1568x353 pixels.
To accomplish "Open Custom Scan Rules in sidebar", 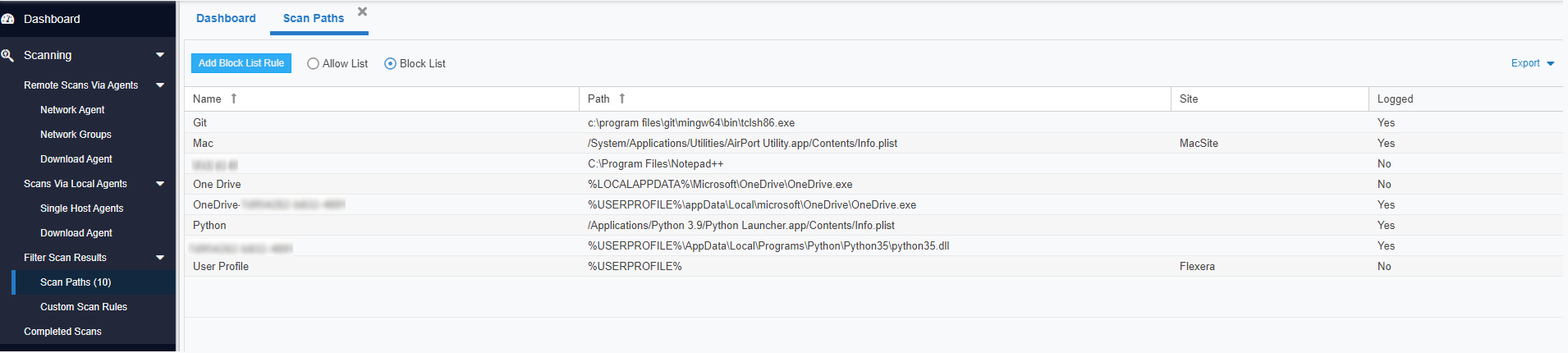I will point(84,307).
